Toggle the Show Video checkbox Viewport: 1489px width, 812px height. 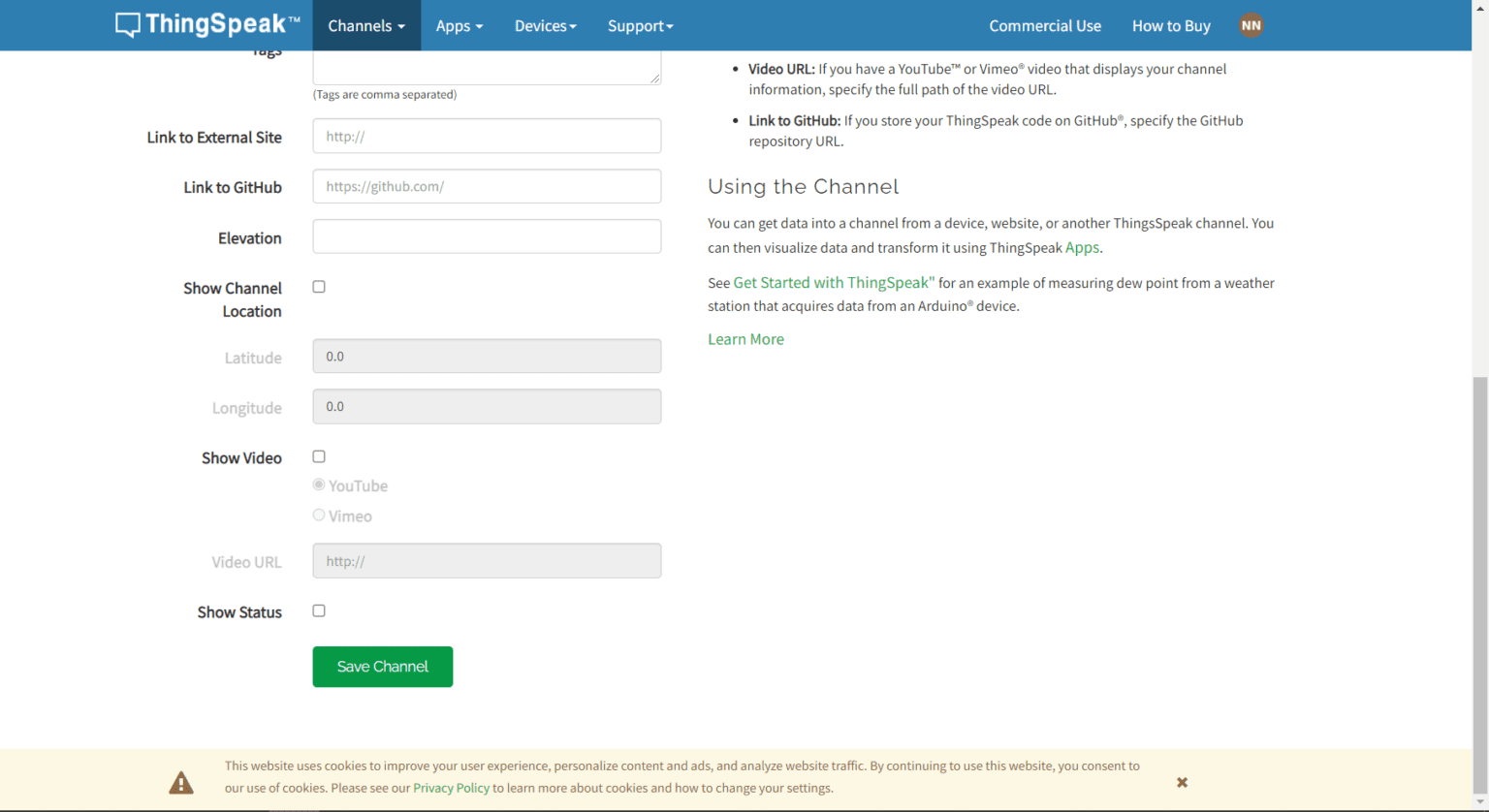pos(319,456)
